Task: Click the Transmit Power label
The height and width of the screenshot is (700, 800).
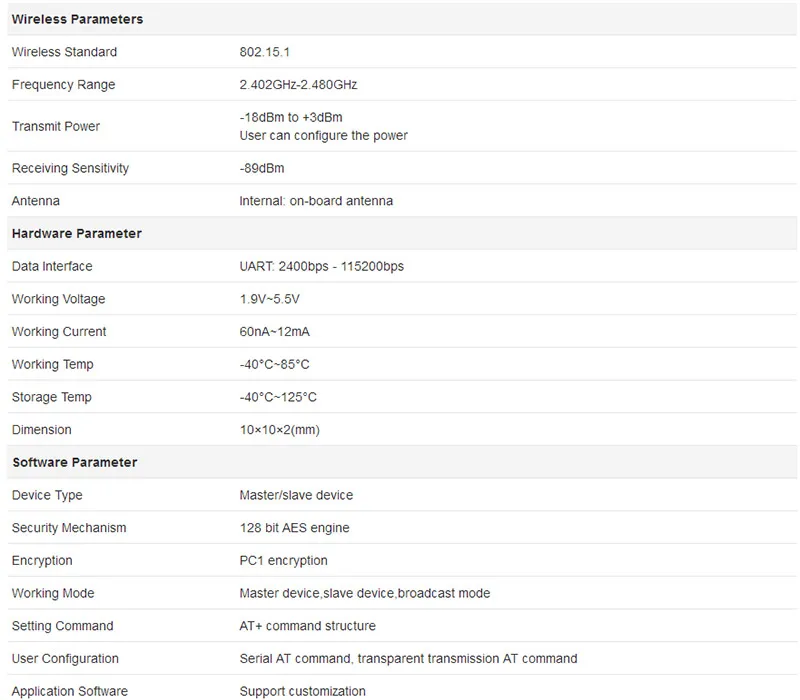Action: tap(56, 127)
